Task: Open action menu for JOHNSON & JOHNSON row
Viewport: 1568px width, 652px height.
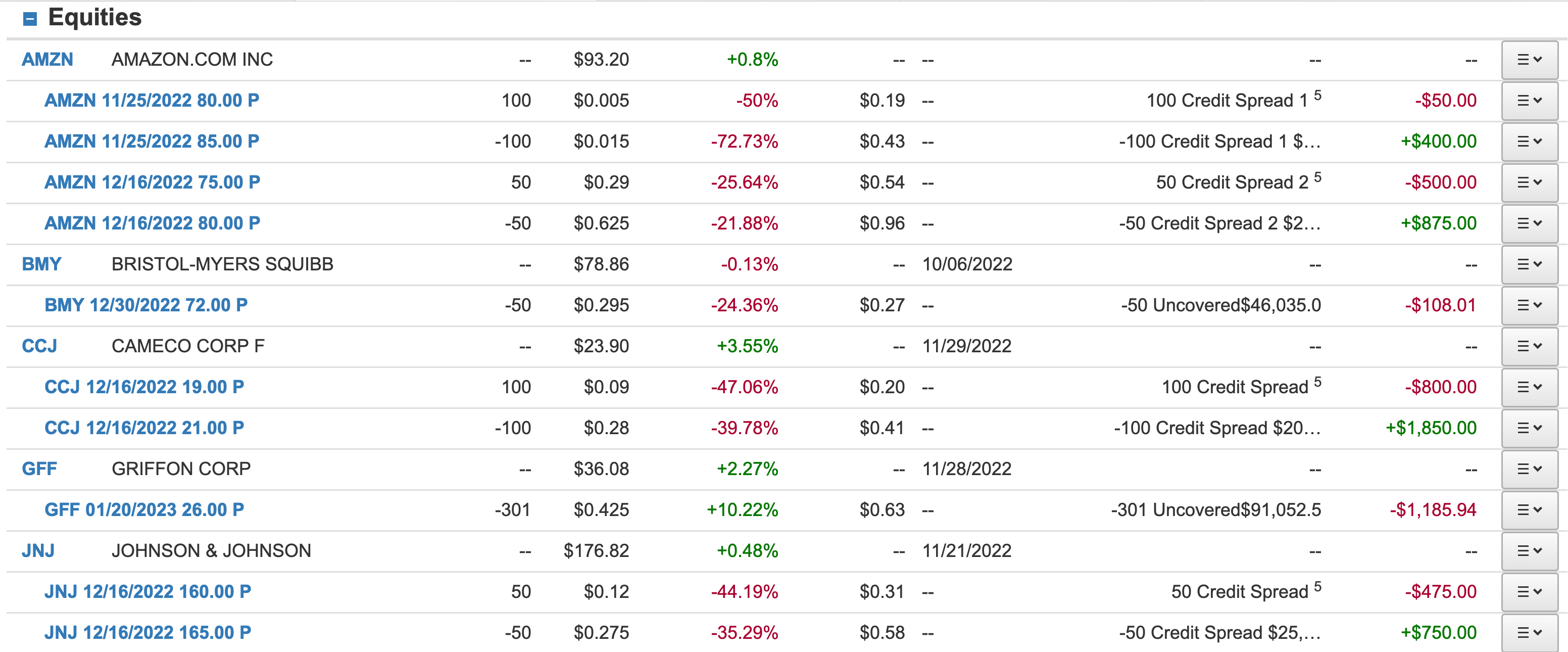Action: coord(1529,551)
